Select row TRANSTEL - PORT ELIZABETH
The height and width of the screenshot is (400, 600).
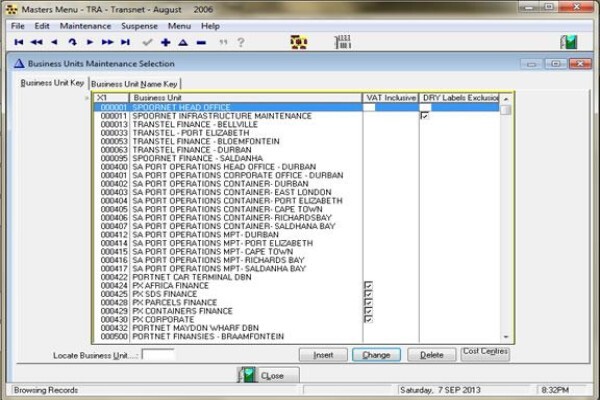point(297,133)
